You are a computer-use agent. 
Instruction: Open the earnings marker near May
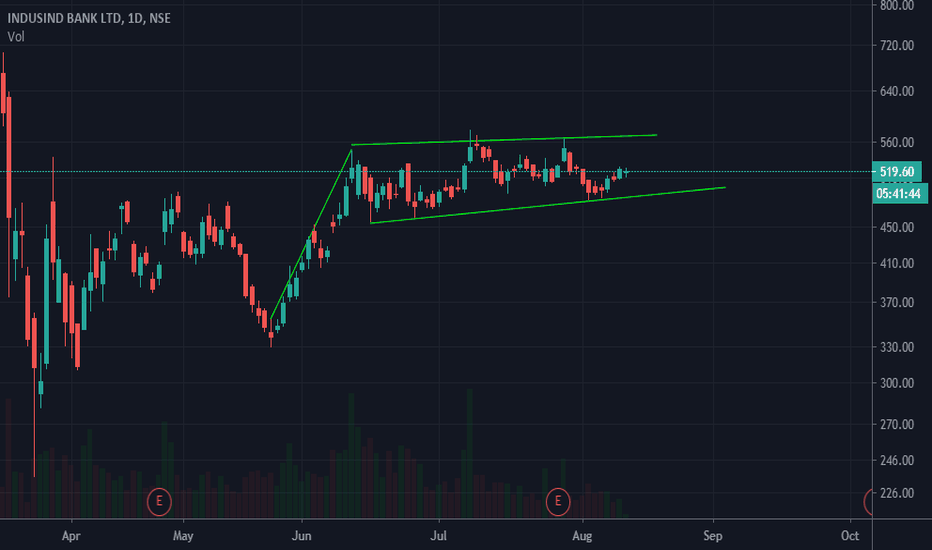coord(159,502)
